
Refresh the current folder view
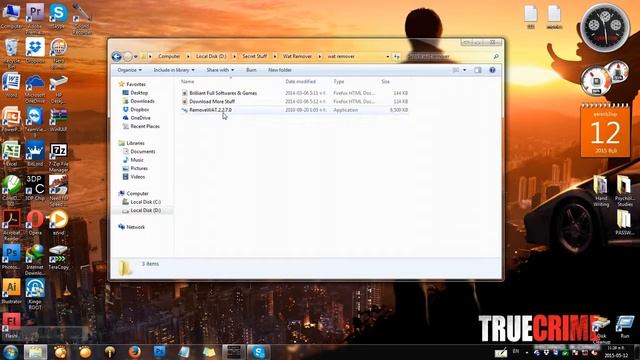[396, 57]
